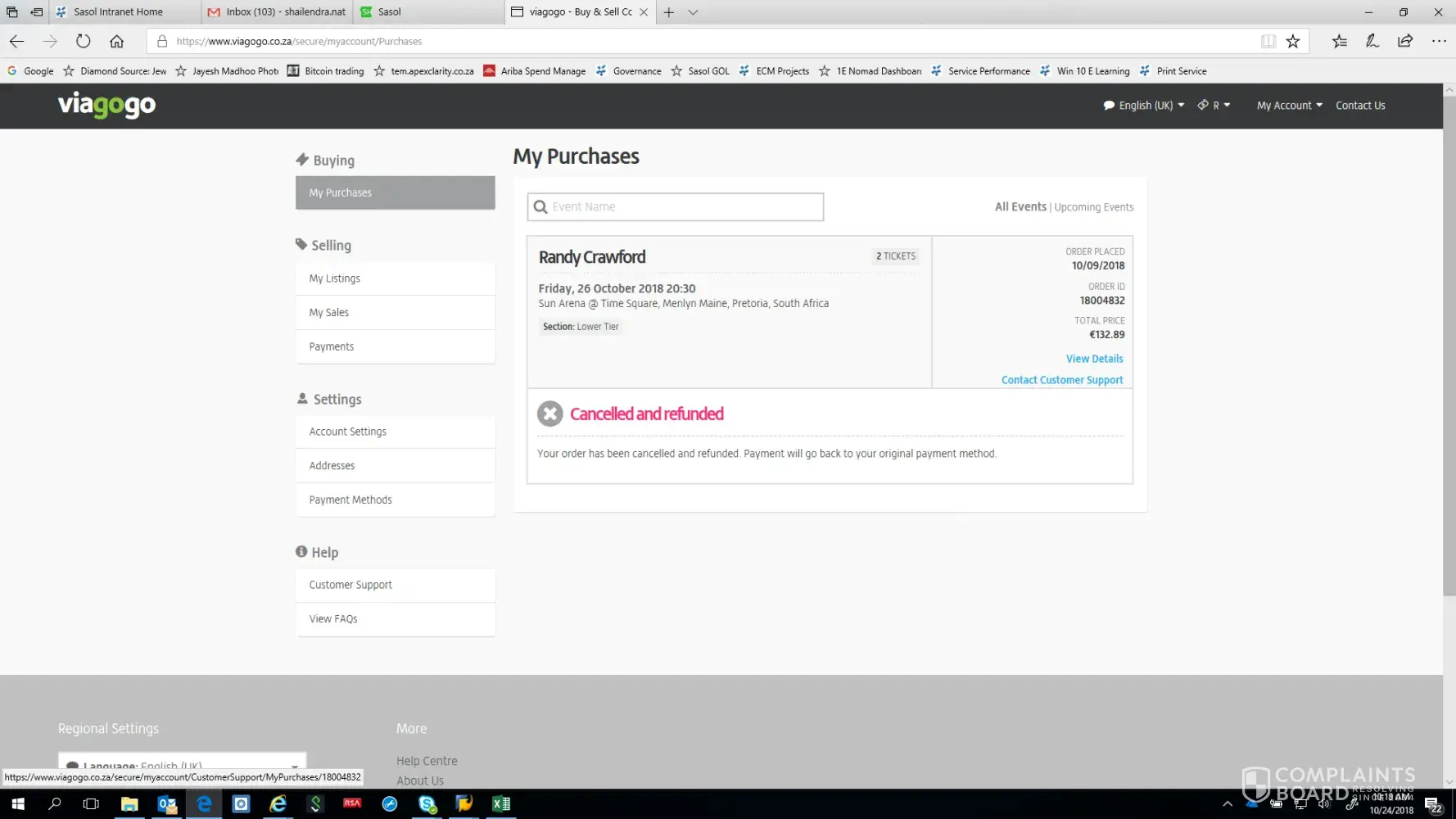1456x819 pixels.
Task: Open the browser home page
Action: click(x=116, y=41)
